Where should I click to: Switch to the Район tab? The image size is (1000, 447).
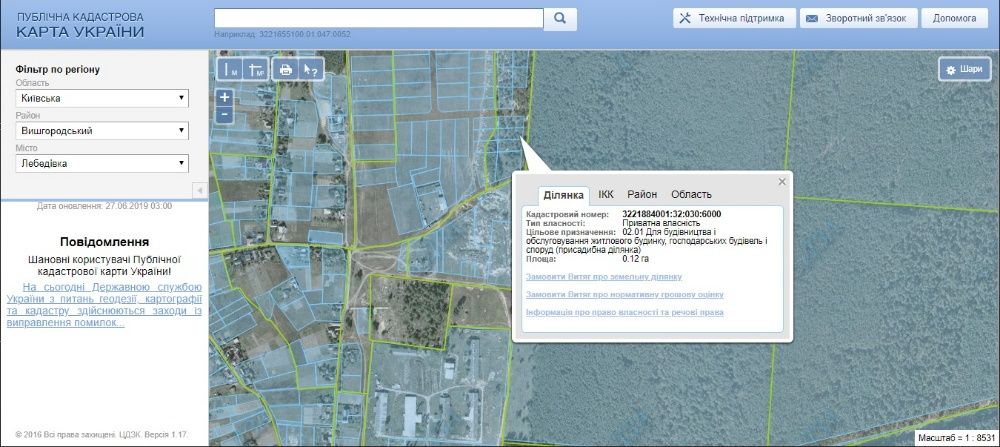pos(642,194)
